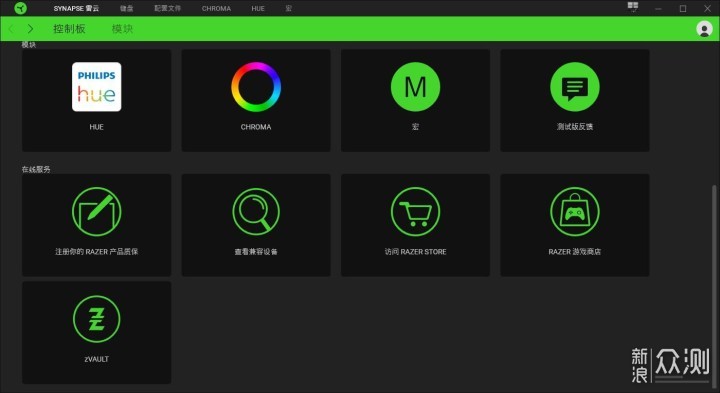Switch to the 键盘 keyboard tab
Viewport: 720px width, 393px height.
point(126,8)
